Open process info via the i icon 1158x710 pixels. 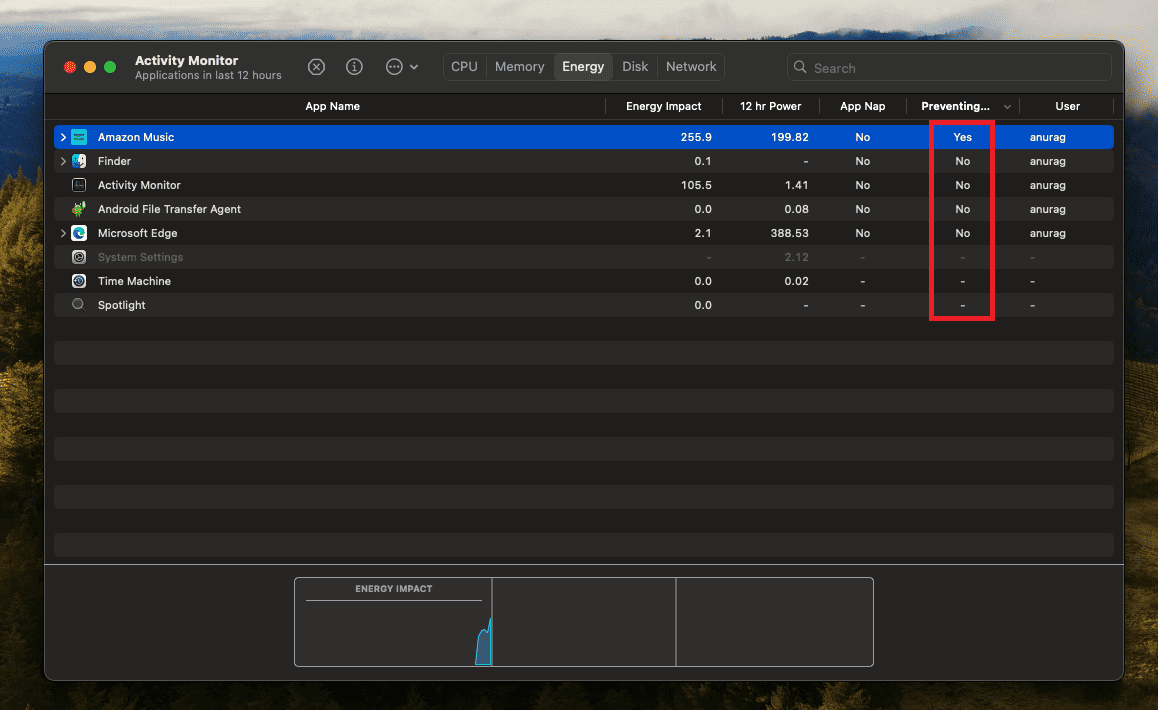pyautogui.click(x=354, y=67)
